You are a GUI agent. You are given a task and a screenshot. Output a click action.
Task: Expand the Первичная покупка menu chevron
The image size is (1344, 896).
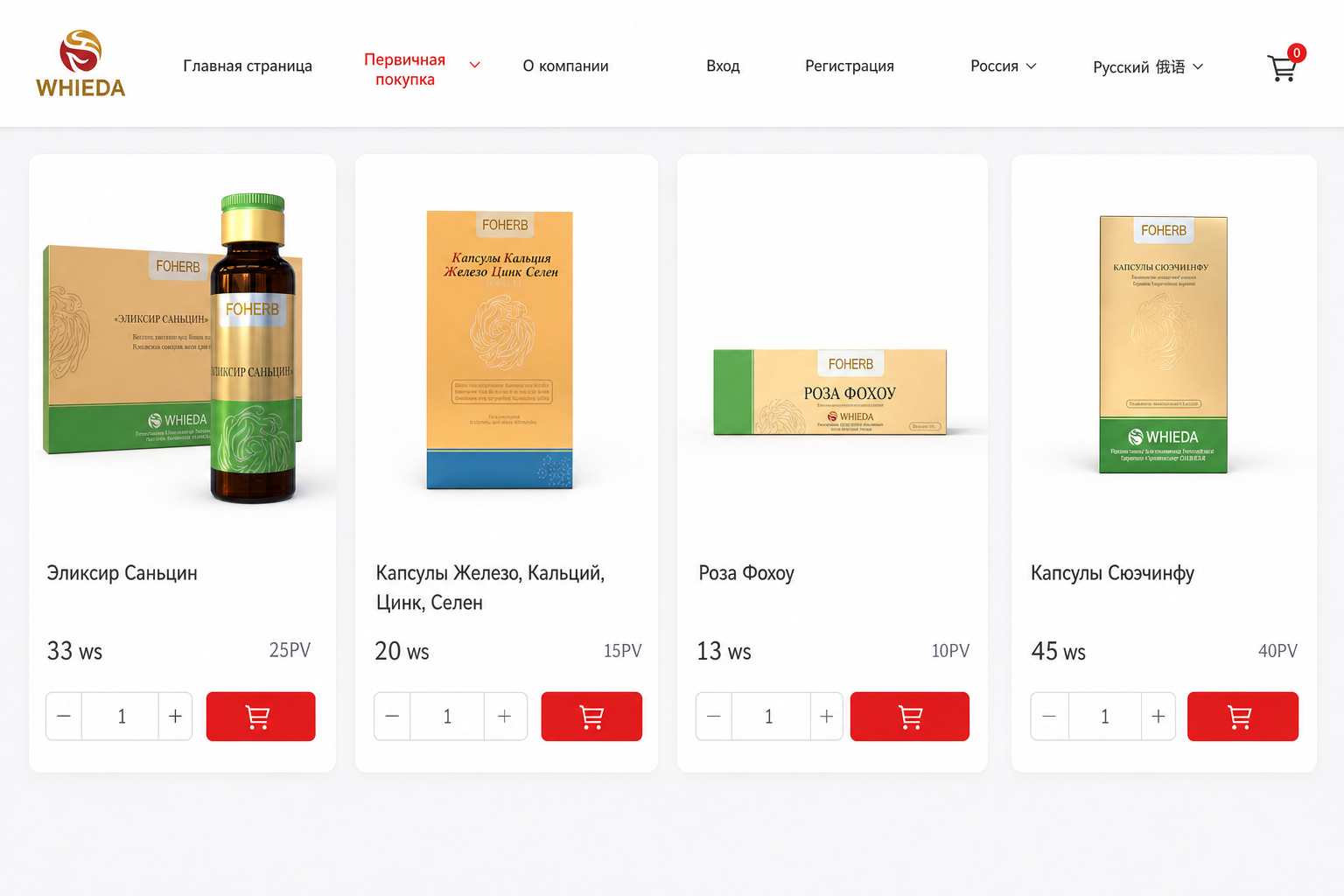(x=475, y=66)
